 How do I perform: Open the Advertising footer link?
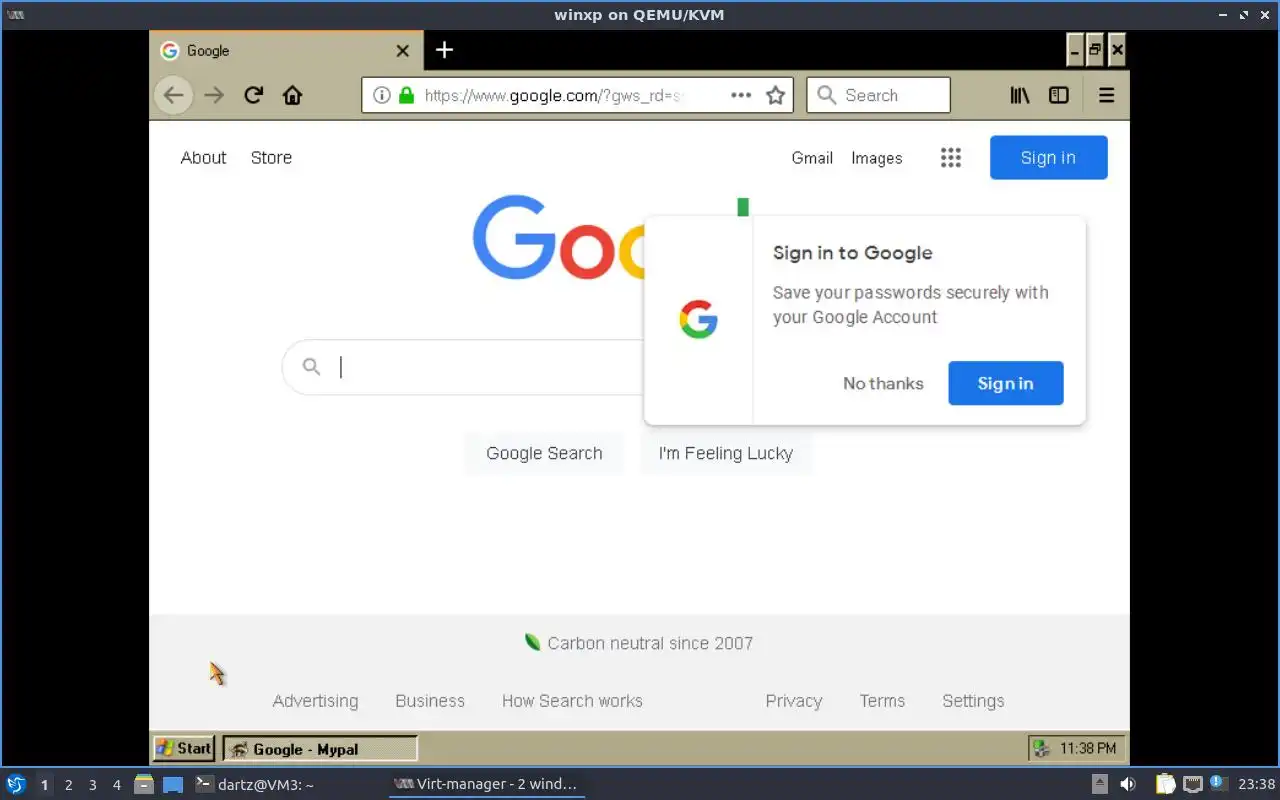pos(315,701)
